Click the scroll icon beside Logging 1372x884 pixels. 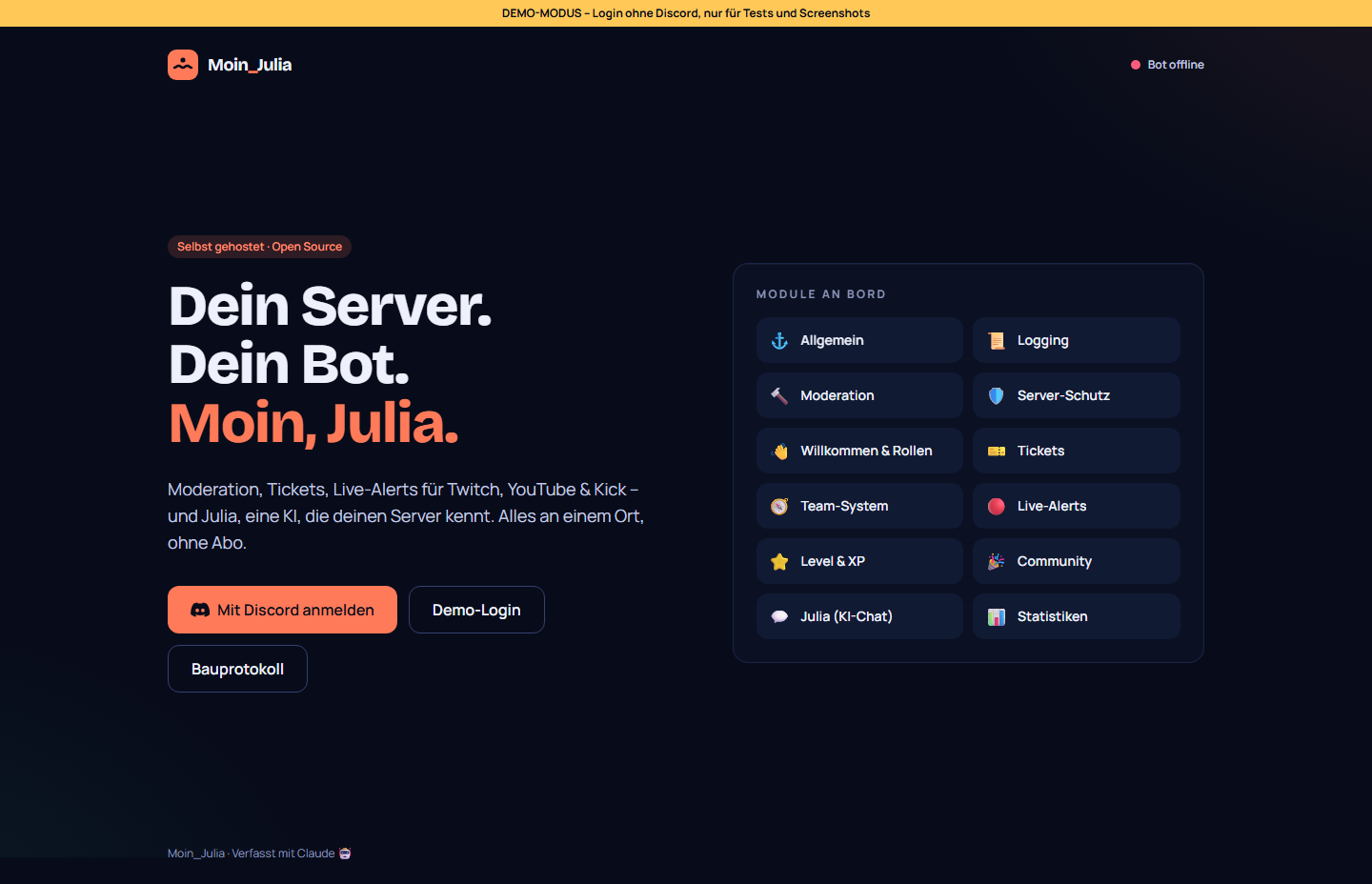click(x=997, y=341)
